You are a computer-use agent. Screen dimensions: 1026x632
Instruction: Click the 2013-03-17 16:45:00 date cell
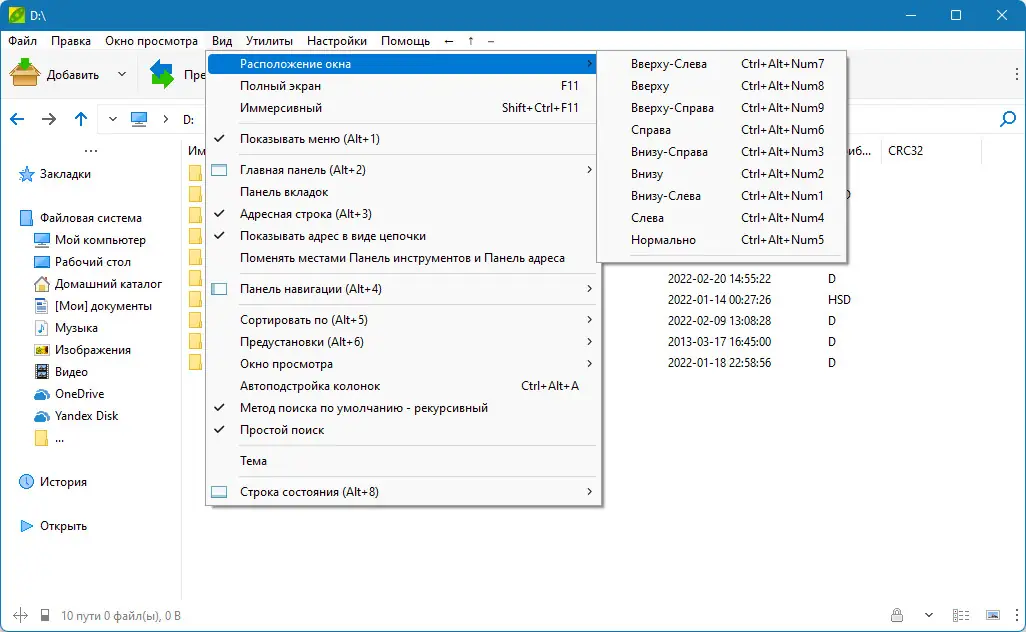719,342
